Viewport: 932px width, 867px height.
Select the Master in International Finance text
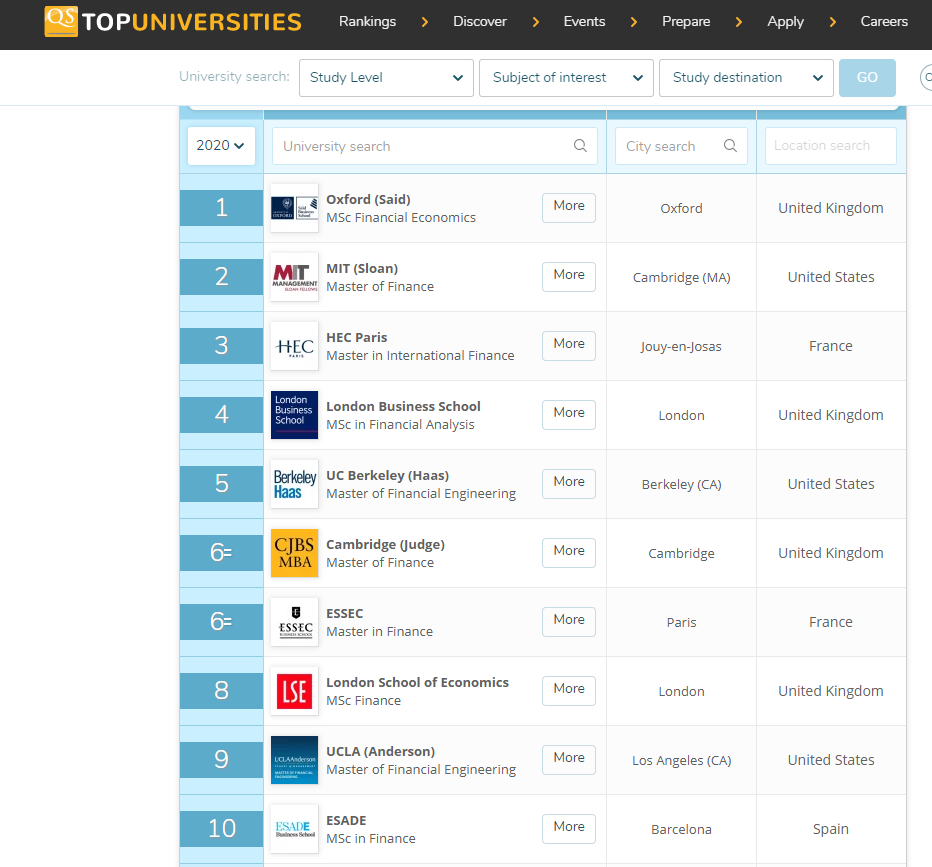(420, 355)
